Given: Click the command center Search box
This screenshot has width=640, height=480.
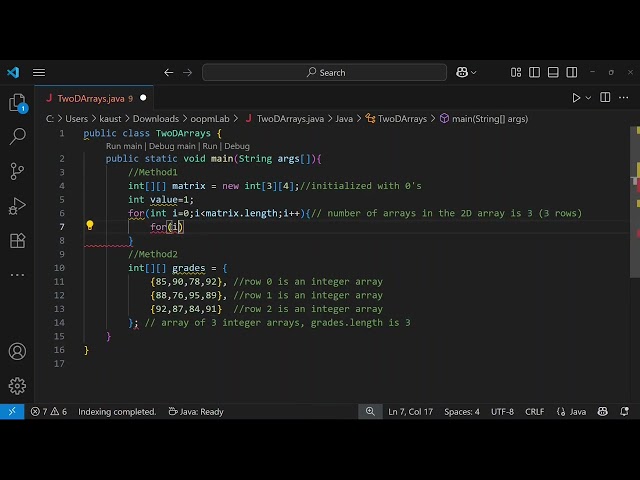Looking at the screenshot, I should (x=324, y=73).
